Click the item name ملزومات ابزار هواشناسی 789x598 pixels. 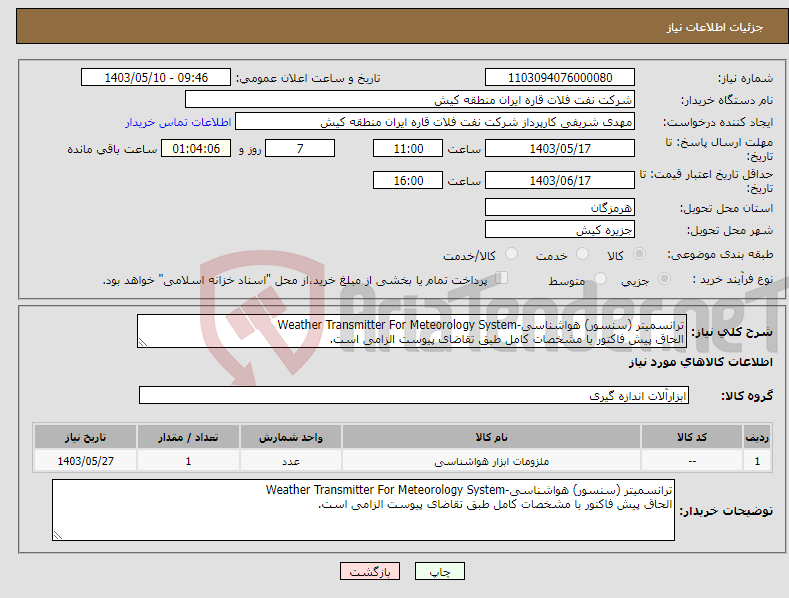point(491,461)
